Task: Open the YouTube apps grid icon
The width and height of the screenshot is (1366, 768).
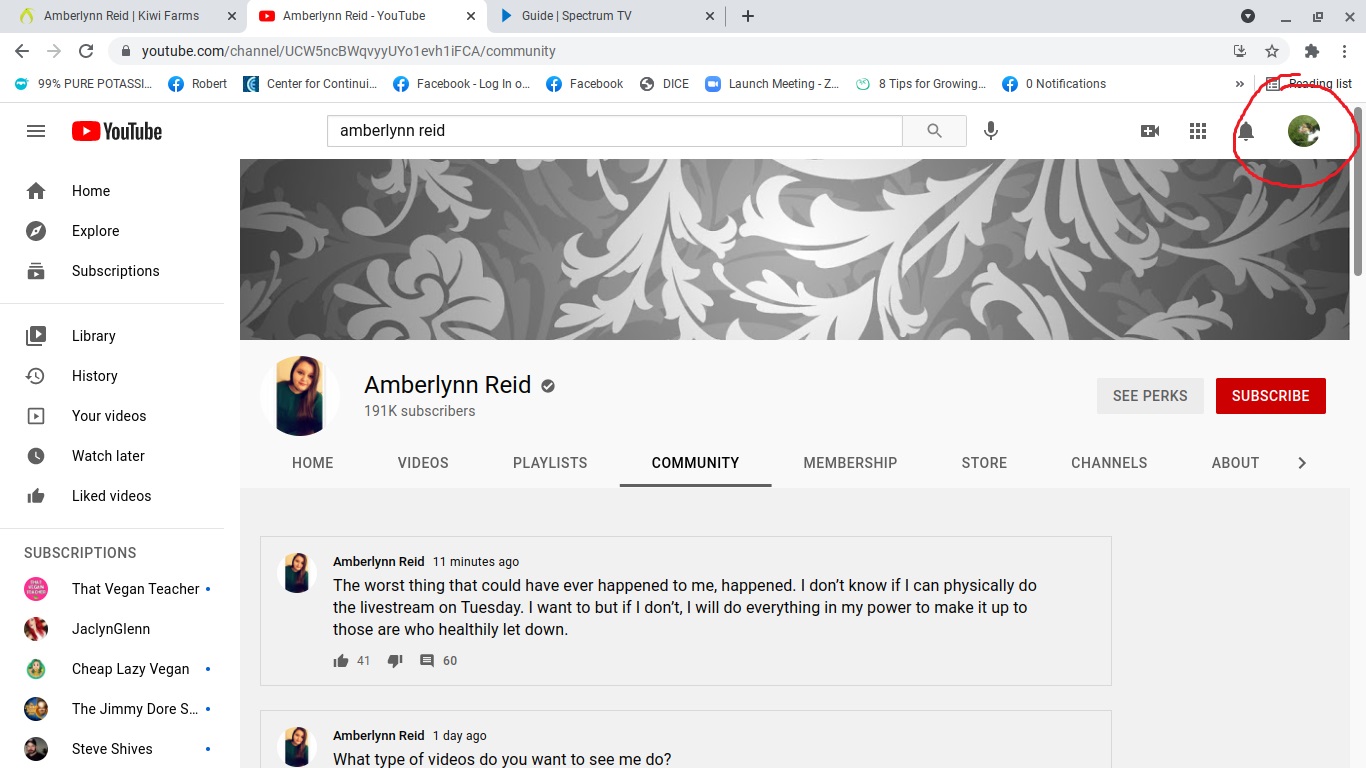Action: tap(1198, 131)
